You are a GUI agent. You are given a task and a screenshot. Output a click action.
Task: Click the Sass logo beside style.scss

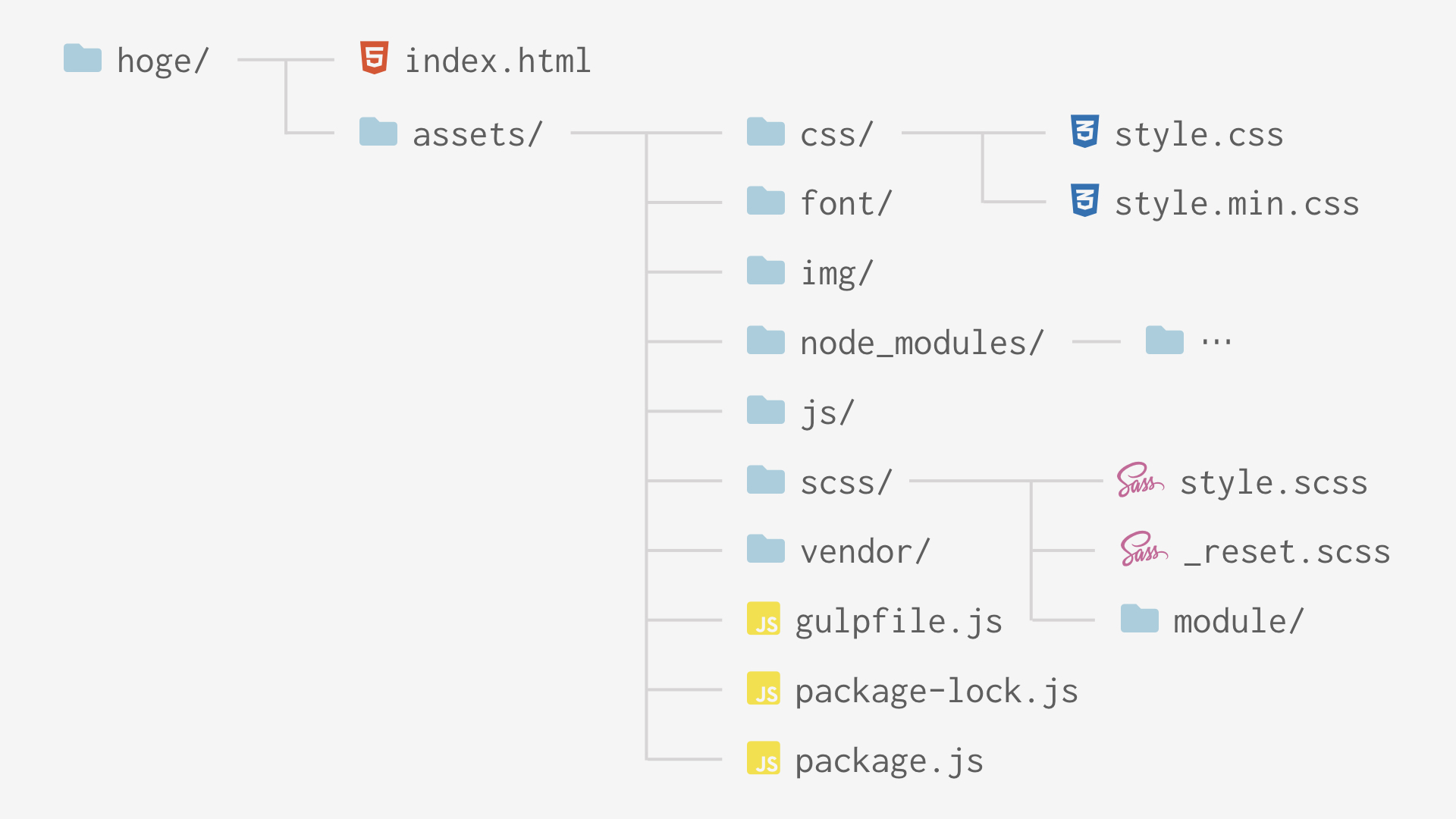[1139, 480]
